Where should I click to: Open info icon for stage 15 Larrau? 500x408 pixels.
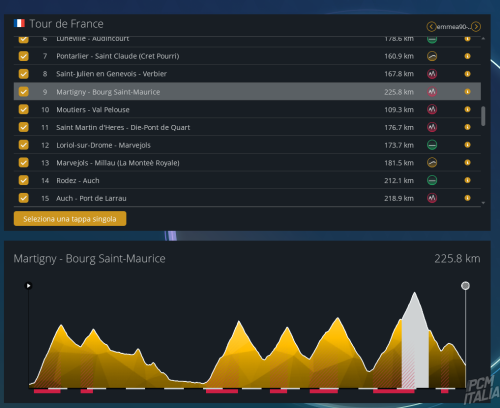467,198
